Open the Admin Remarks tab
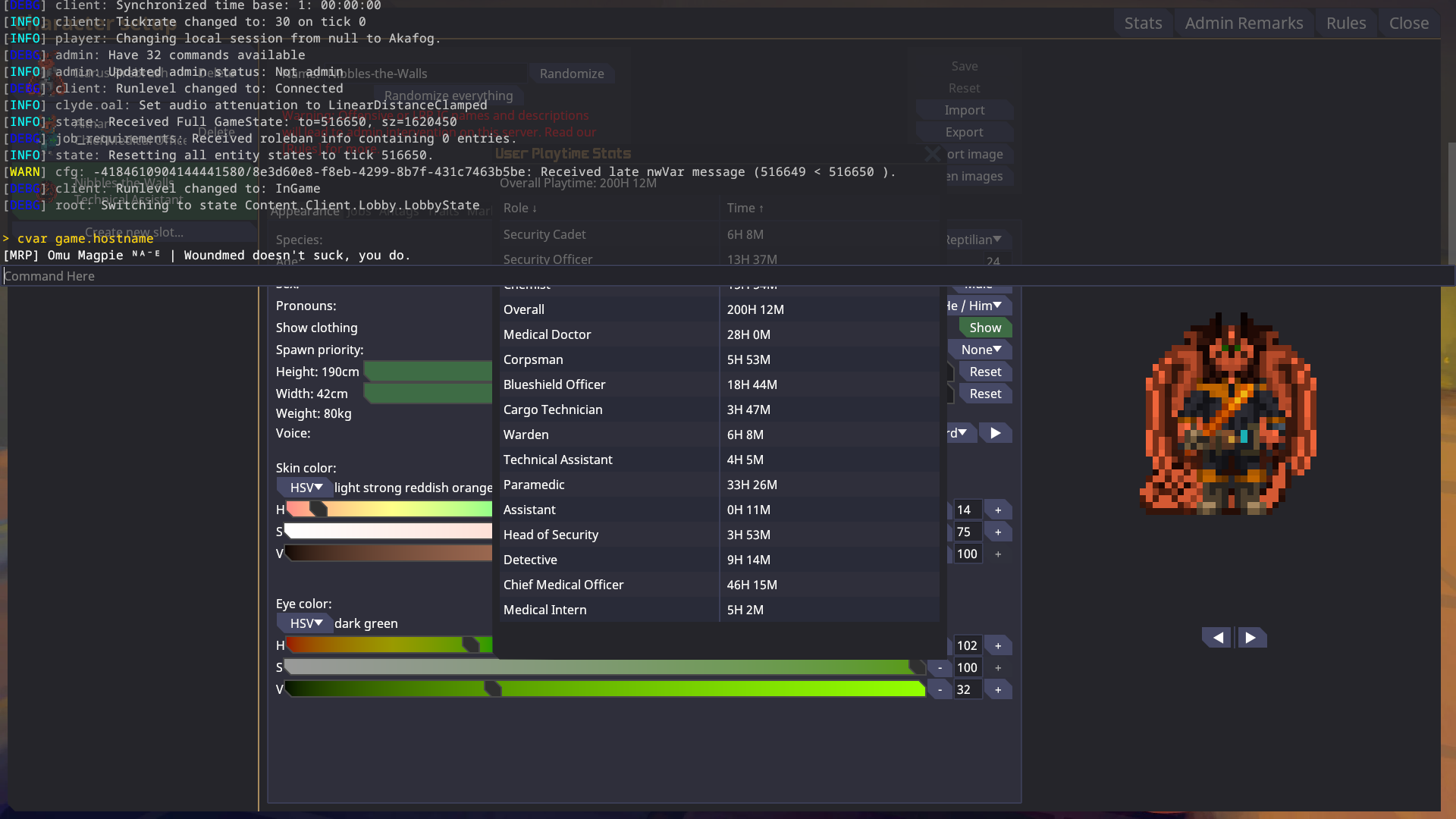The image size is (1456, 819). 1244,24
